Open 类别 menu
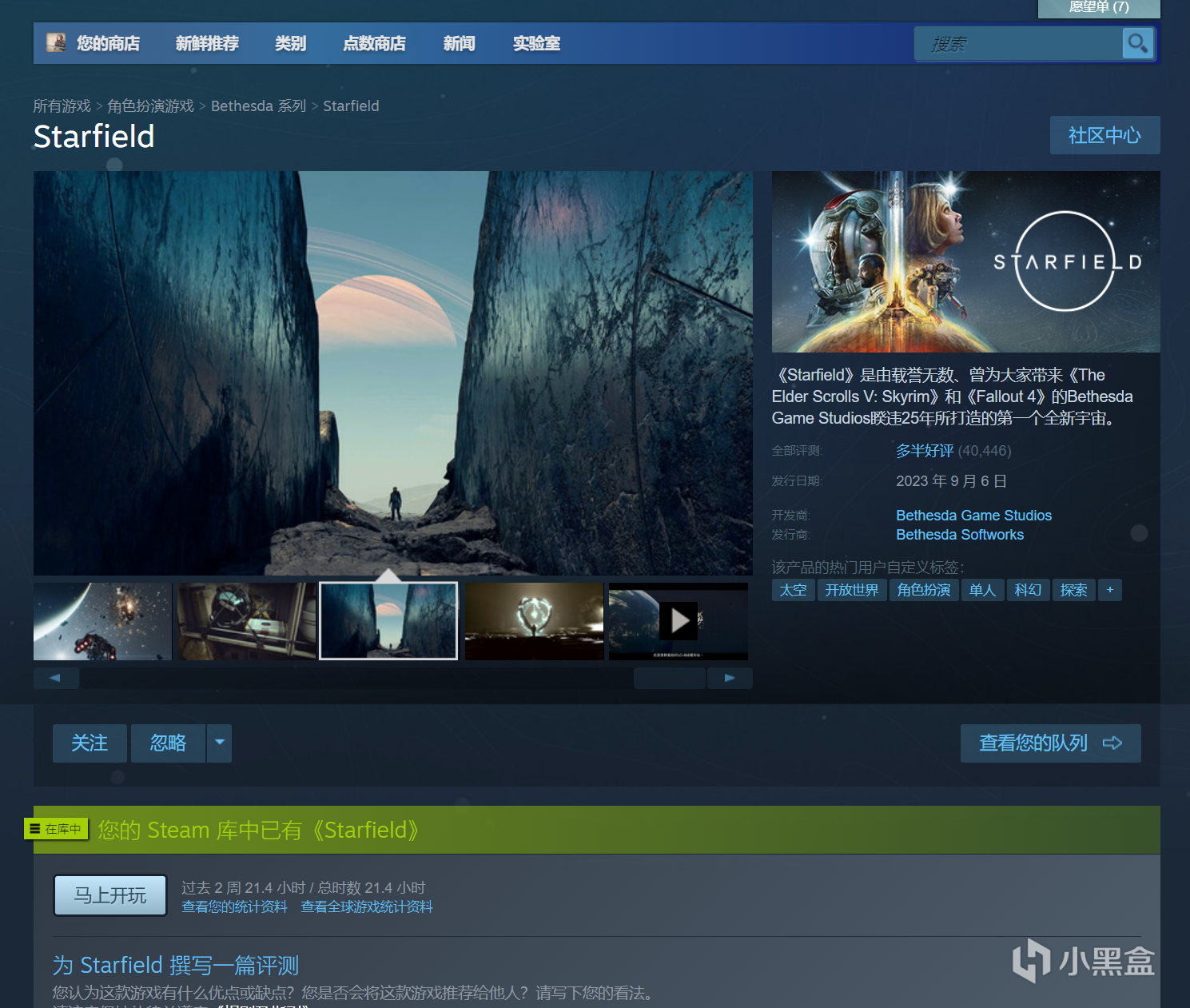Viewport: 1190px width, 1008px height. (x=290, y=43)
